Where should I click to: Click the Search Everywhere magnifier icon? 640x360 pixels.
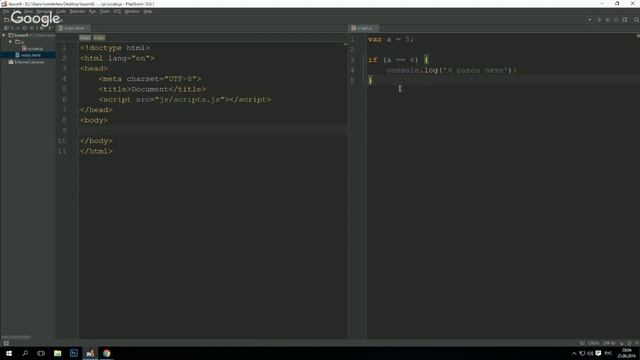click(x=636, y=20)
